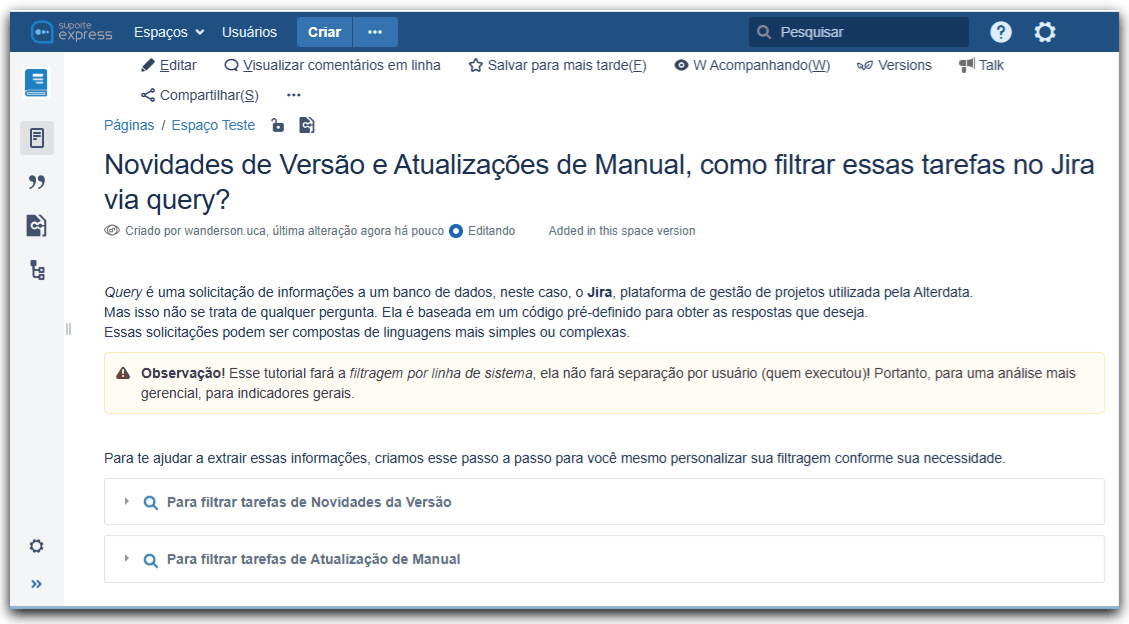This screenshot has height=624, width=1129.
Task: Click the Editando status indicator
Action: pyautogui.click(x=482, y=231)
